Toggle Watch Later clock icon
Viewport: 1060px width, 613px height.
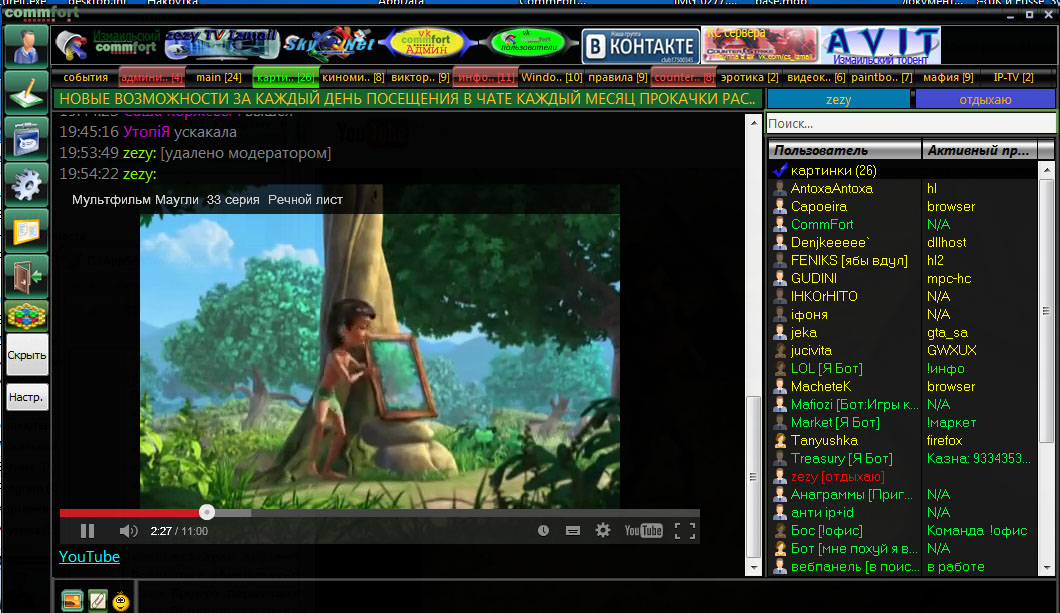pyautogui.click(x=543, y=531)
